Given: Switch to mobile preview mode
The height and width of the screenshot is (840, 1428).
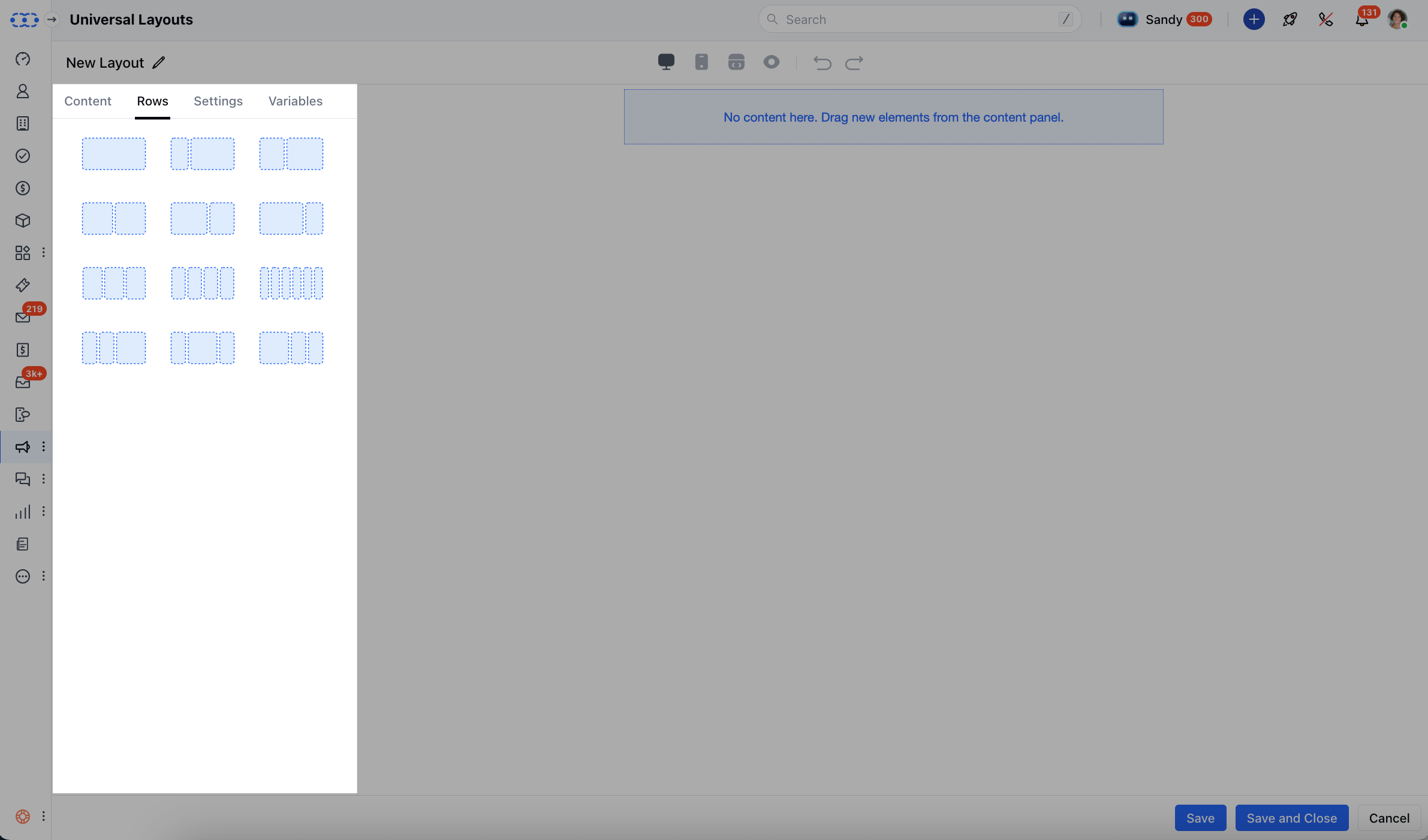Looking at the screenshot, I should (x=701, y=62).
